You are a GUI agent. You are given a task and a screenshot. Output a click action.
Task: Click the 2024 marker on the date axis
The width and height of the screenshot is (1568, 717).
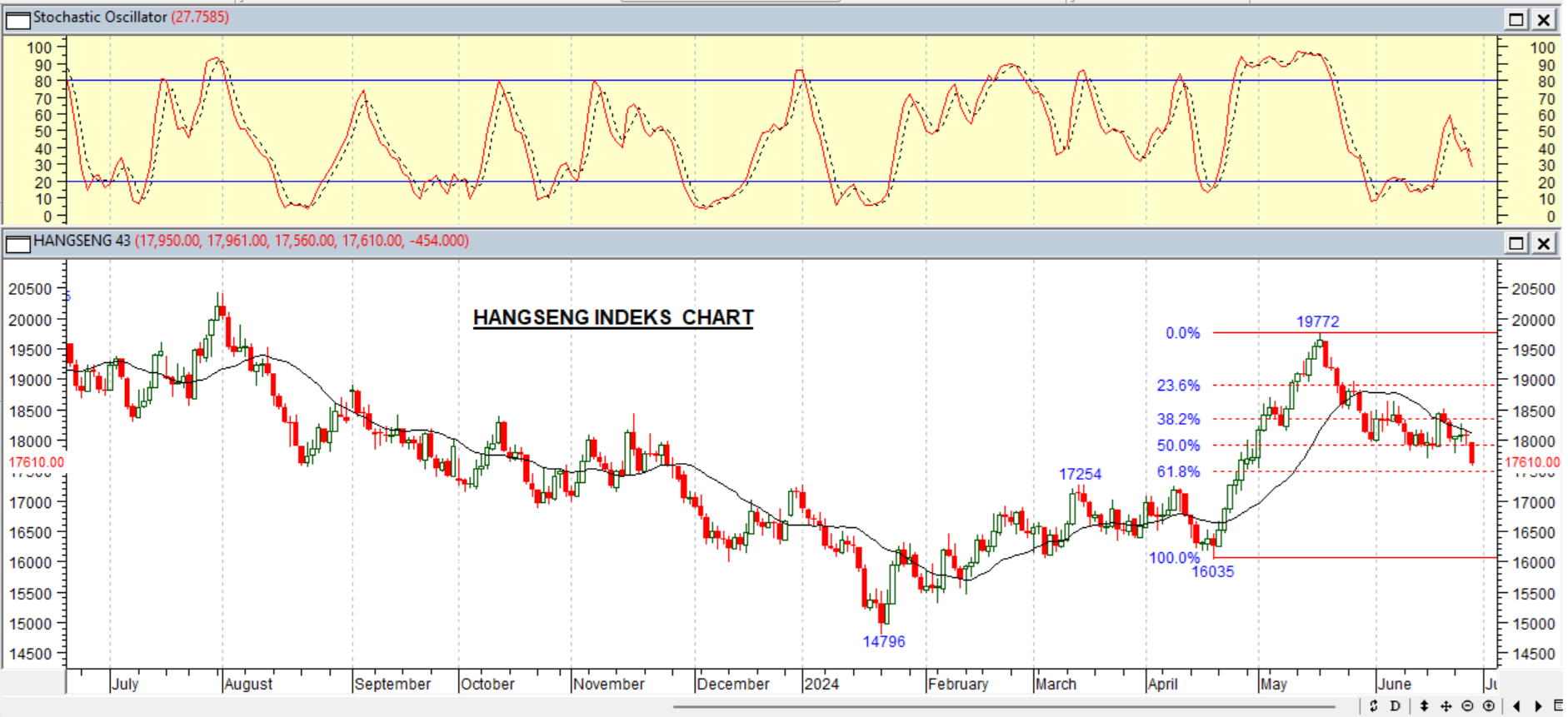click(821, 685)
